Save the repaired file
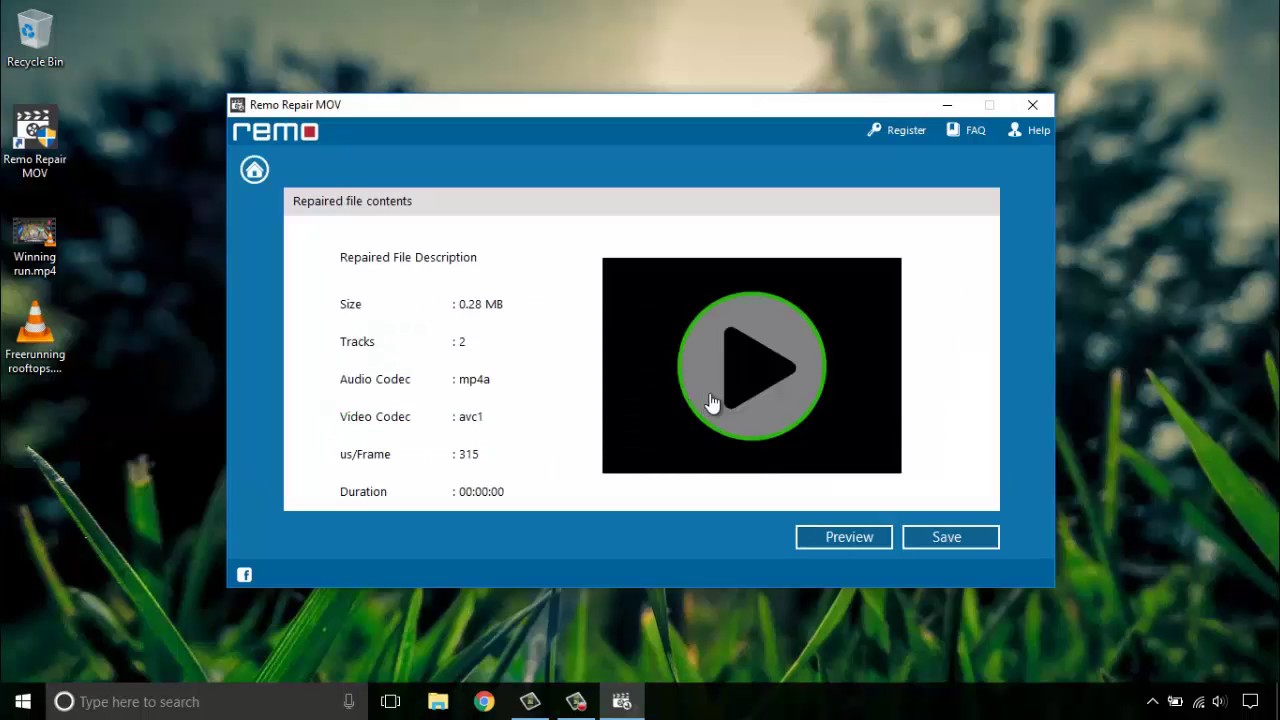Screen dimensions: 1280x720 950,537
